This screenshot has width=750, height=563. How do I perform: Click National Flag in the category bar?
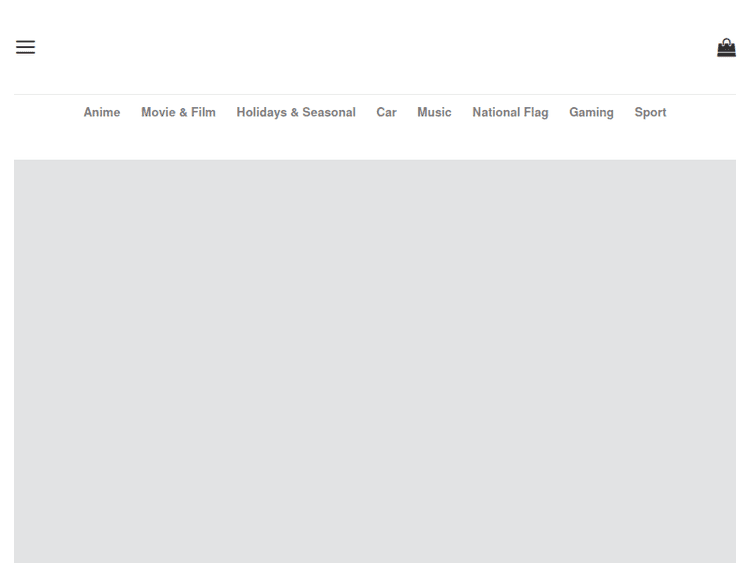[510, 113]
